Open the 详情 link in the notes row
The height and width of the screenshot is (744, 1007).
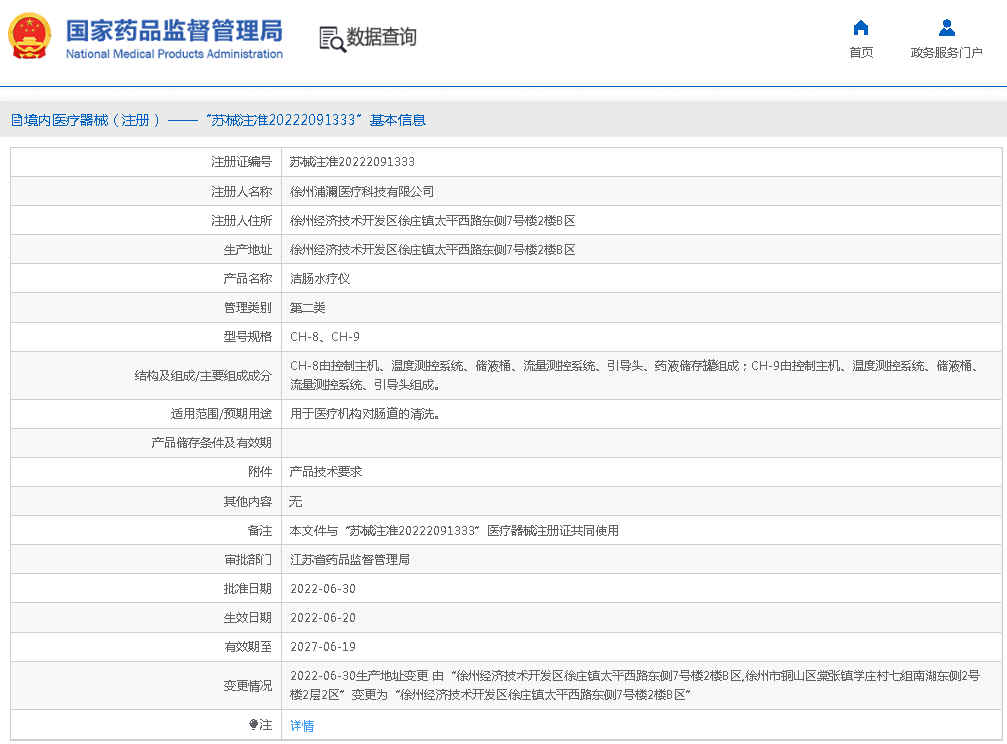302,726
